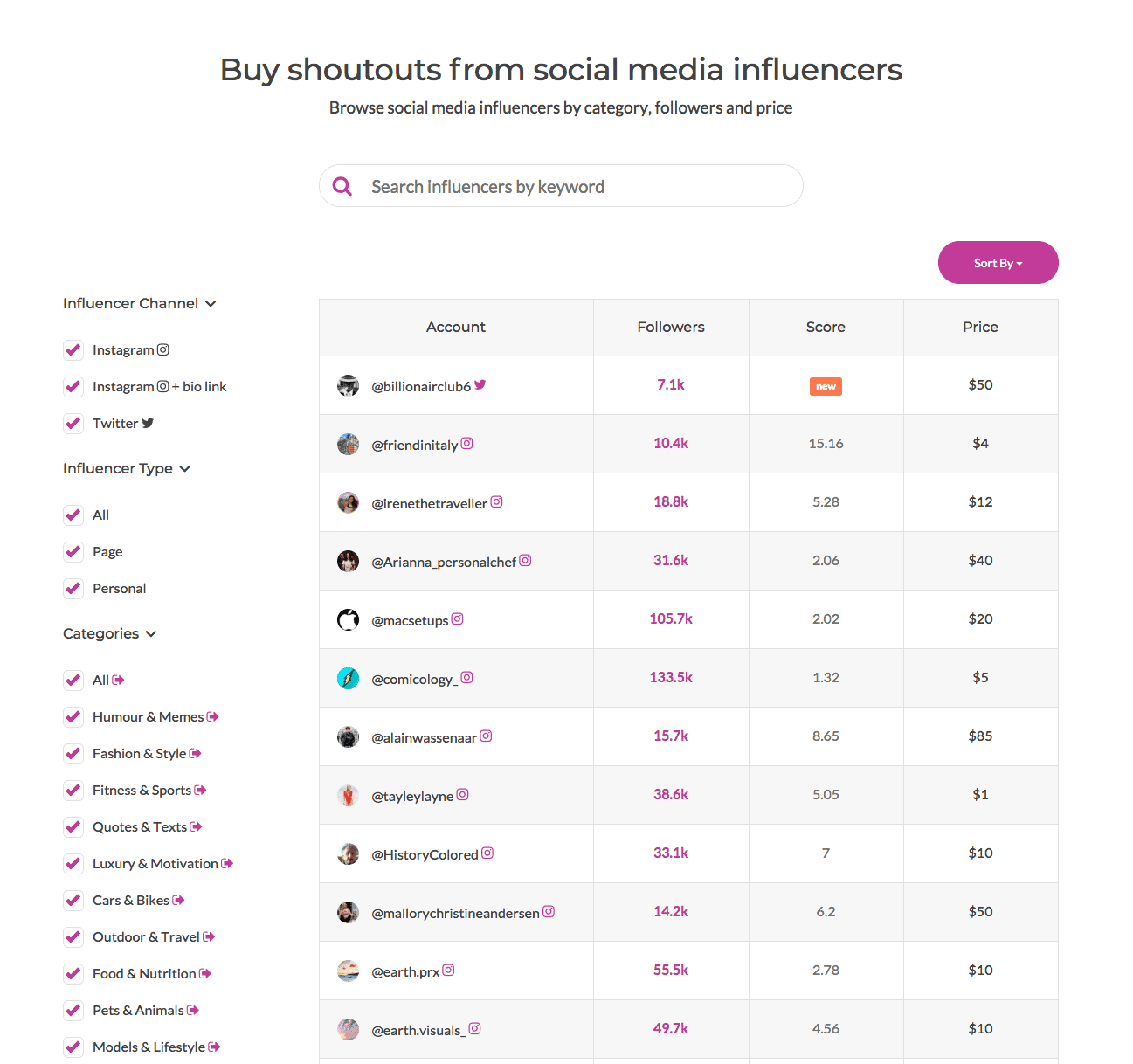
Task: Click the Followers column header
Action: click(671, 327)
